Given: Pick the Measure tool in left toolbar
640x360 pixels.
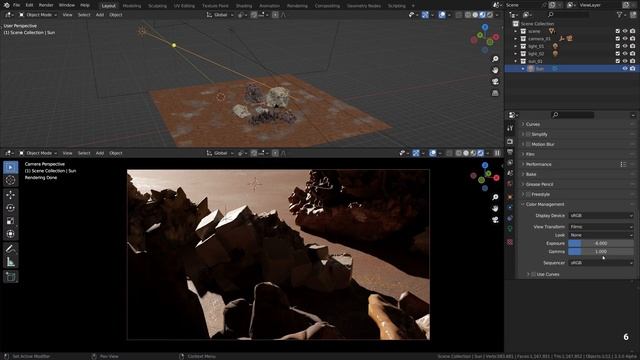Looking at the screenshot, I should click(11, 262).
